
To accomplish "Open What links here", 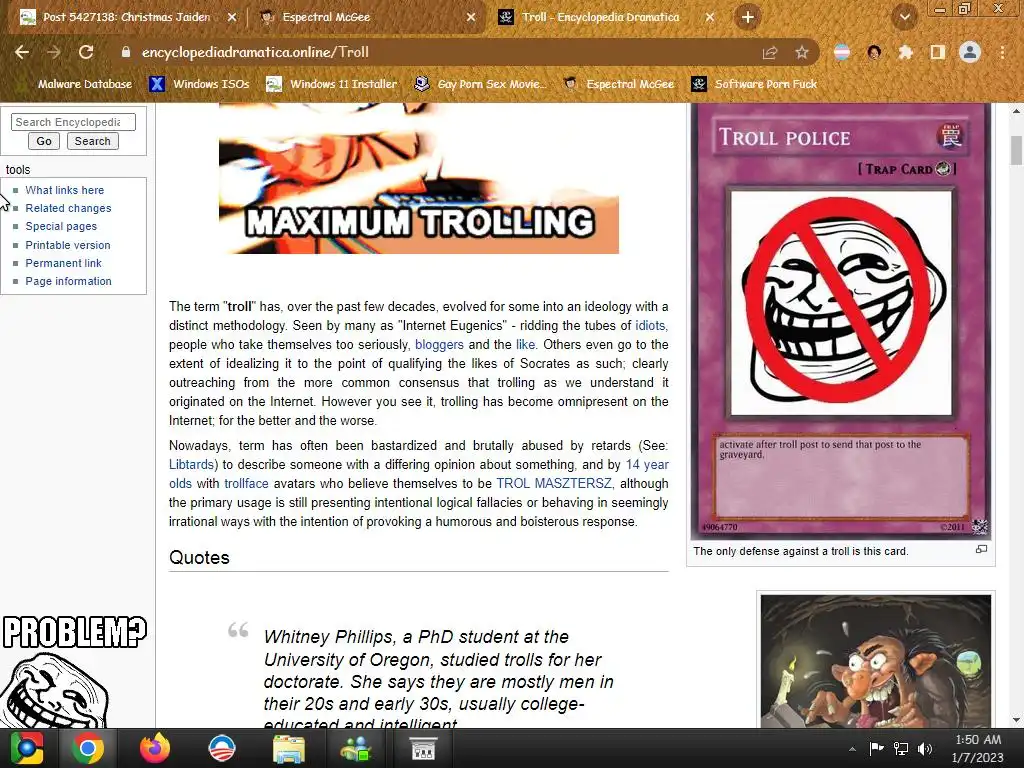I will (65, 190).
